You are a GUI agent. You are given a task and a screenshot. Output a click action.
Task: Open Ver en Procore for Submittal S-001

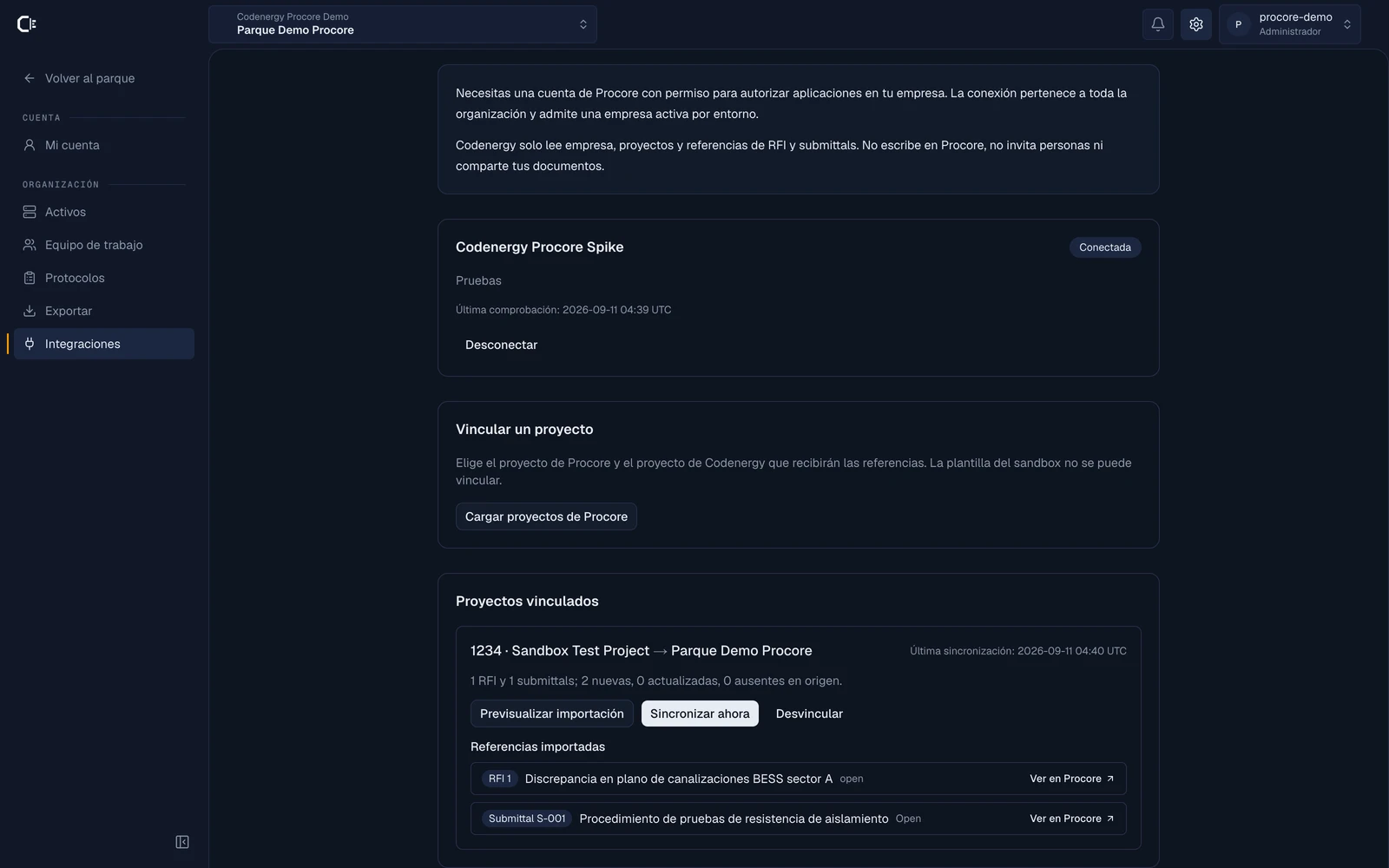click(x=1071, y=819)
